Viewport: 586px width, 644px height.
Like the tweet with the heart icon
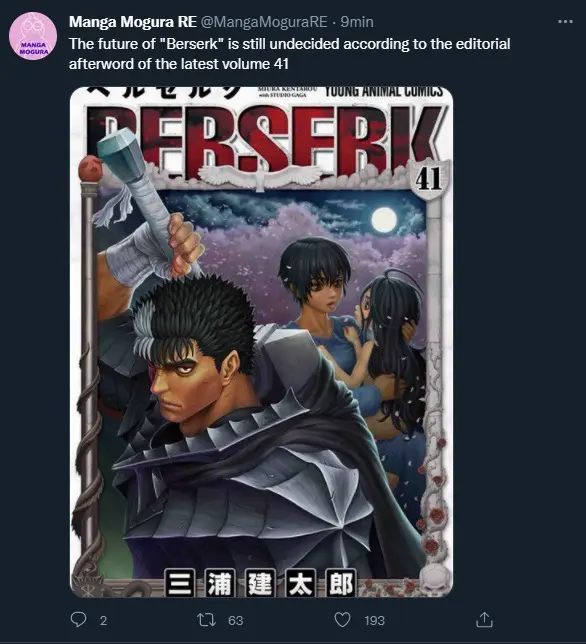(x=342, y=620)
